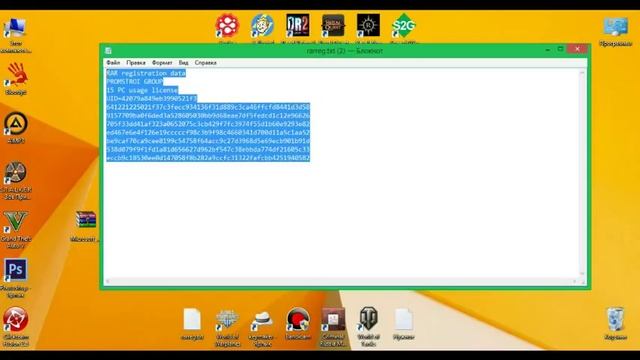Select the text file icon beside World of Warplanes
Screen dimensions: 640x360
click(192, 319)
